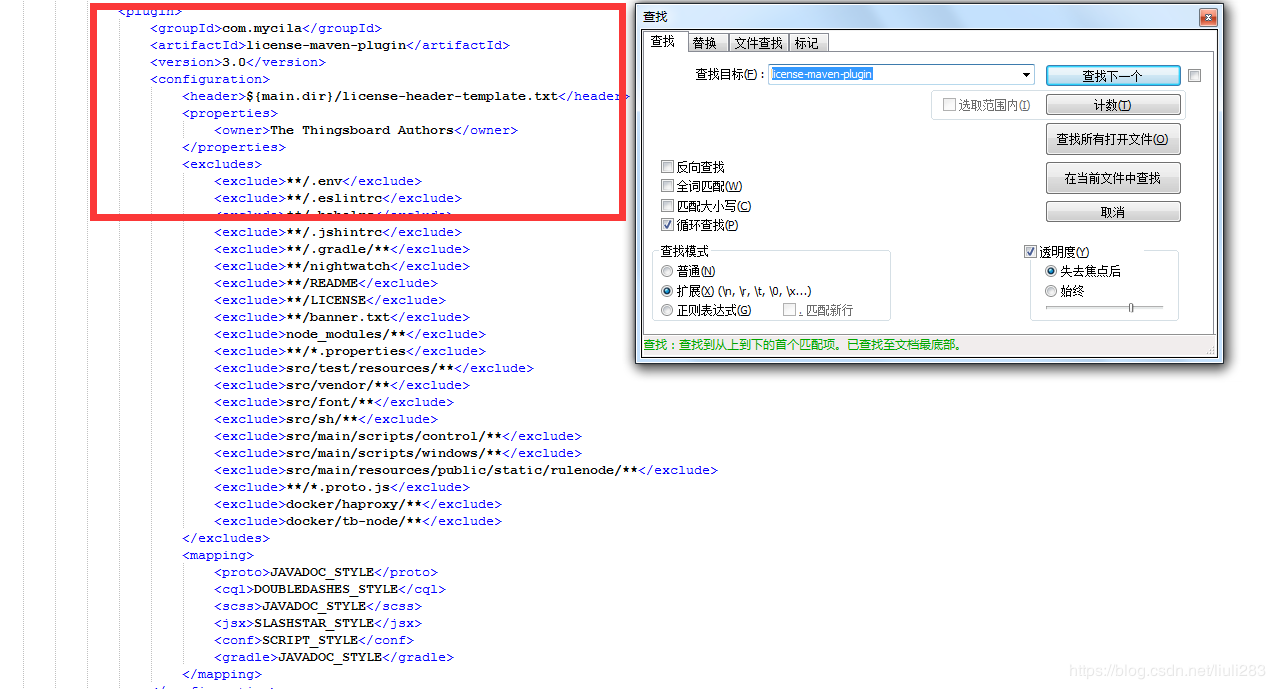
Task: Select the 普通 search mode
Action: 688,271
